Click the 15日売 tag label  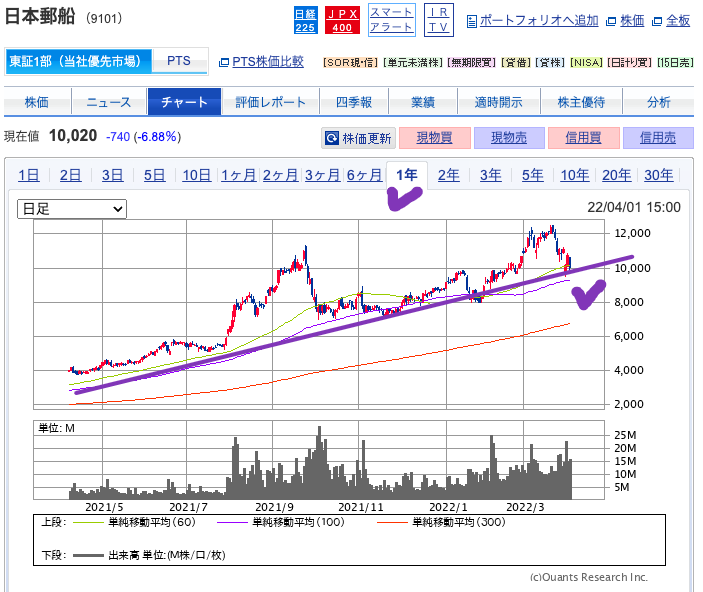coord(675,62)
